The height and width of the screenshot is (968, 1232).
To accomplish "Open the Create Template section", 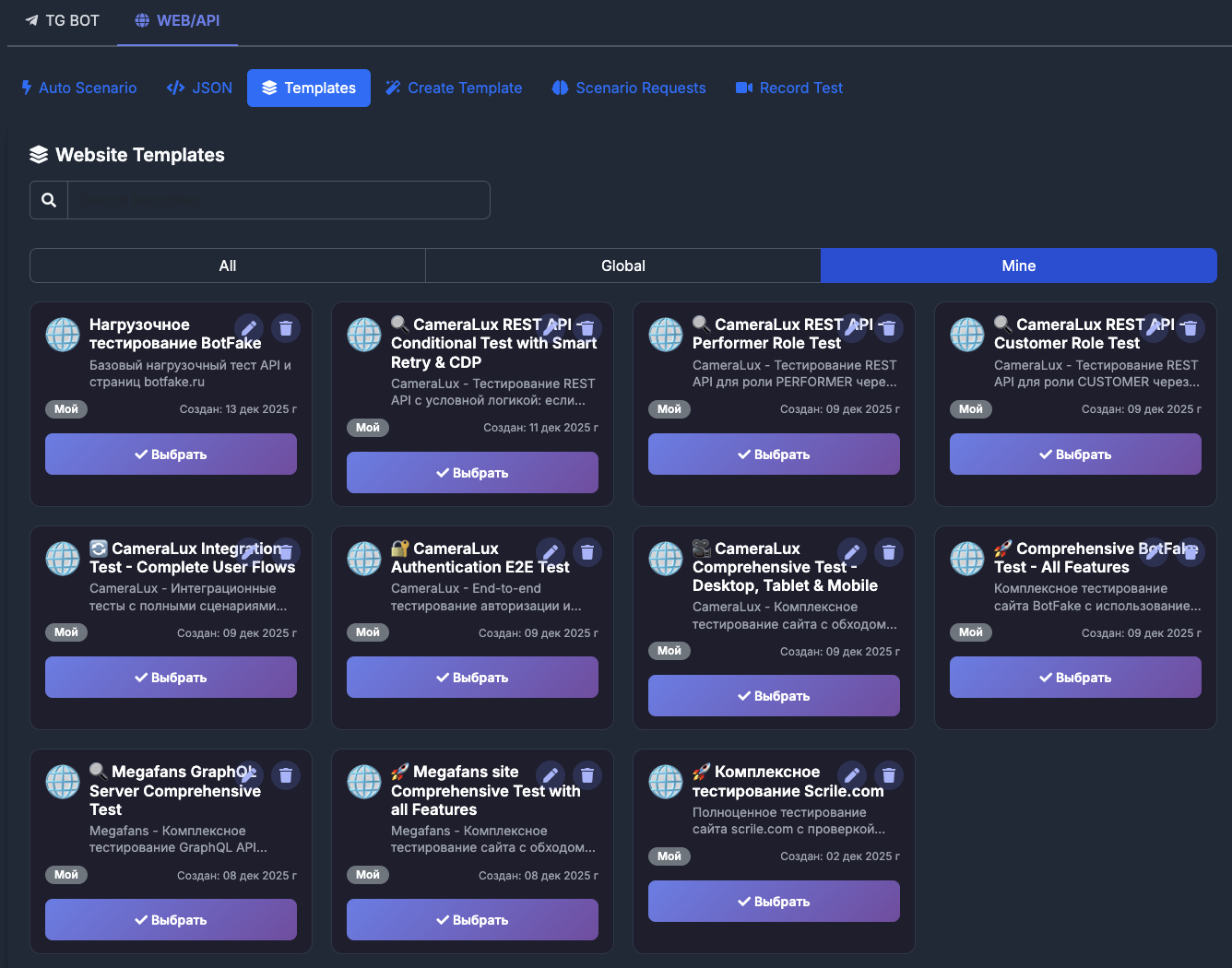I will click(454, 88).
